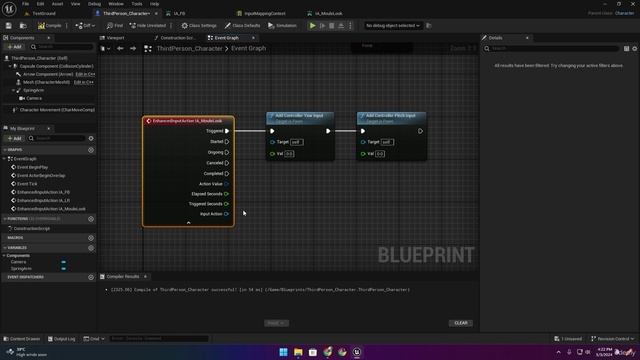The height and width of the screenshot is (360, 640).
Task: Select Event Tick in graph list
Action: [x=27, y=184]
